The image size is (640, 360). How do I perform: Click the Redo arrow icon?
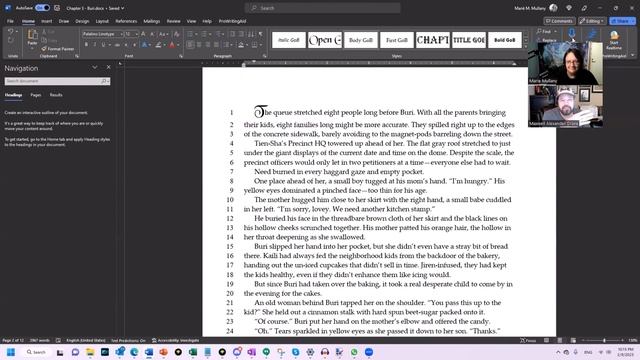pos(11,40)
